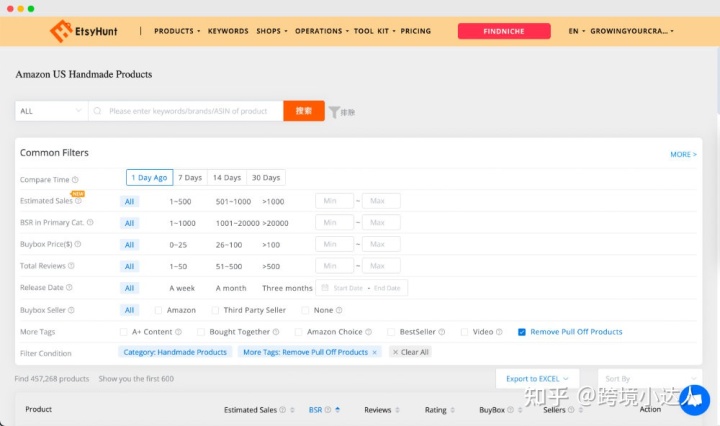
Task: Click MORE filters link
Action: point(683,154)
